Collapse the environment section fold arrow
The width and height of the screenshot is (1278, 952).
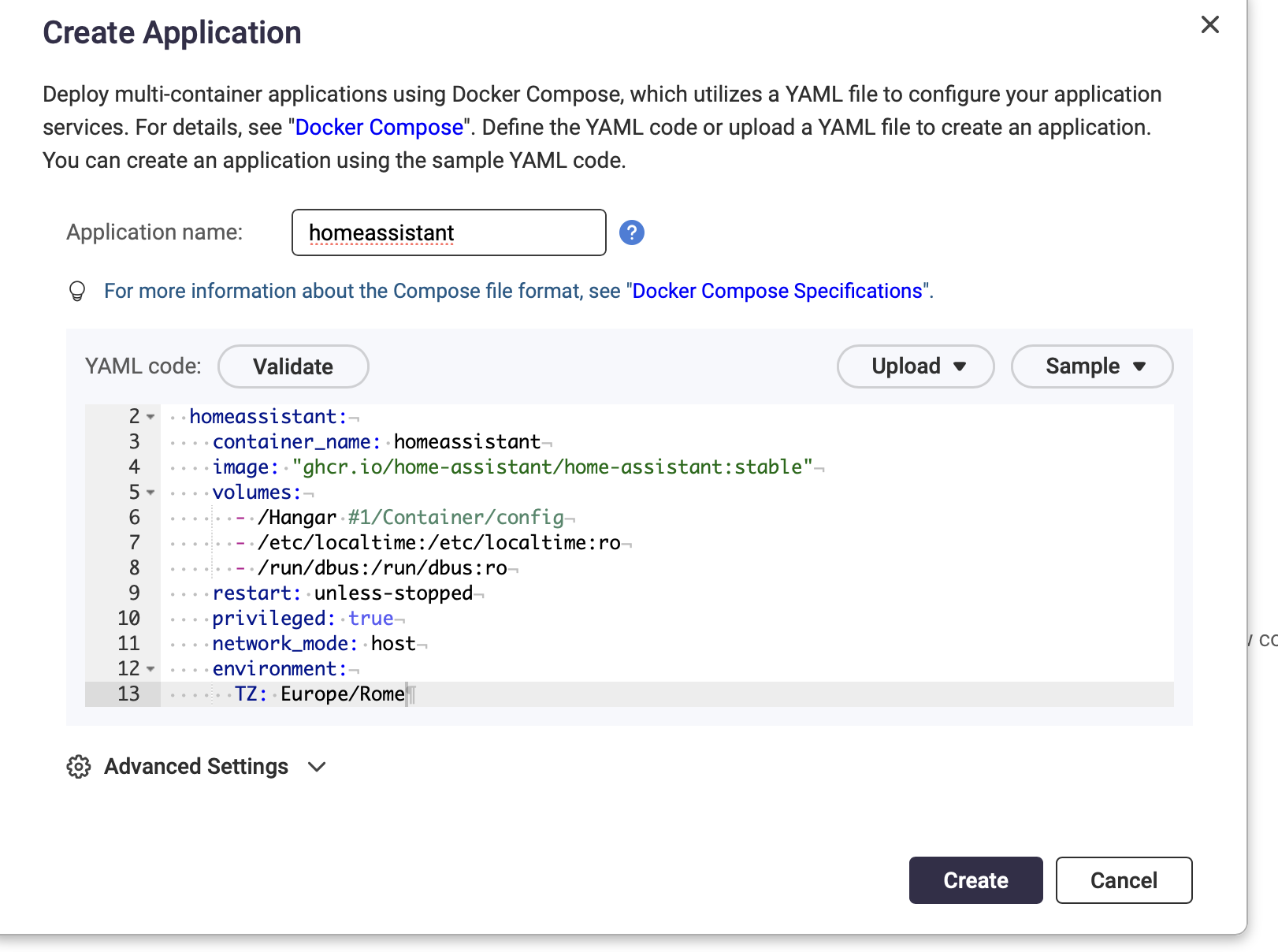coord(150,669)
